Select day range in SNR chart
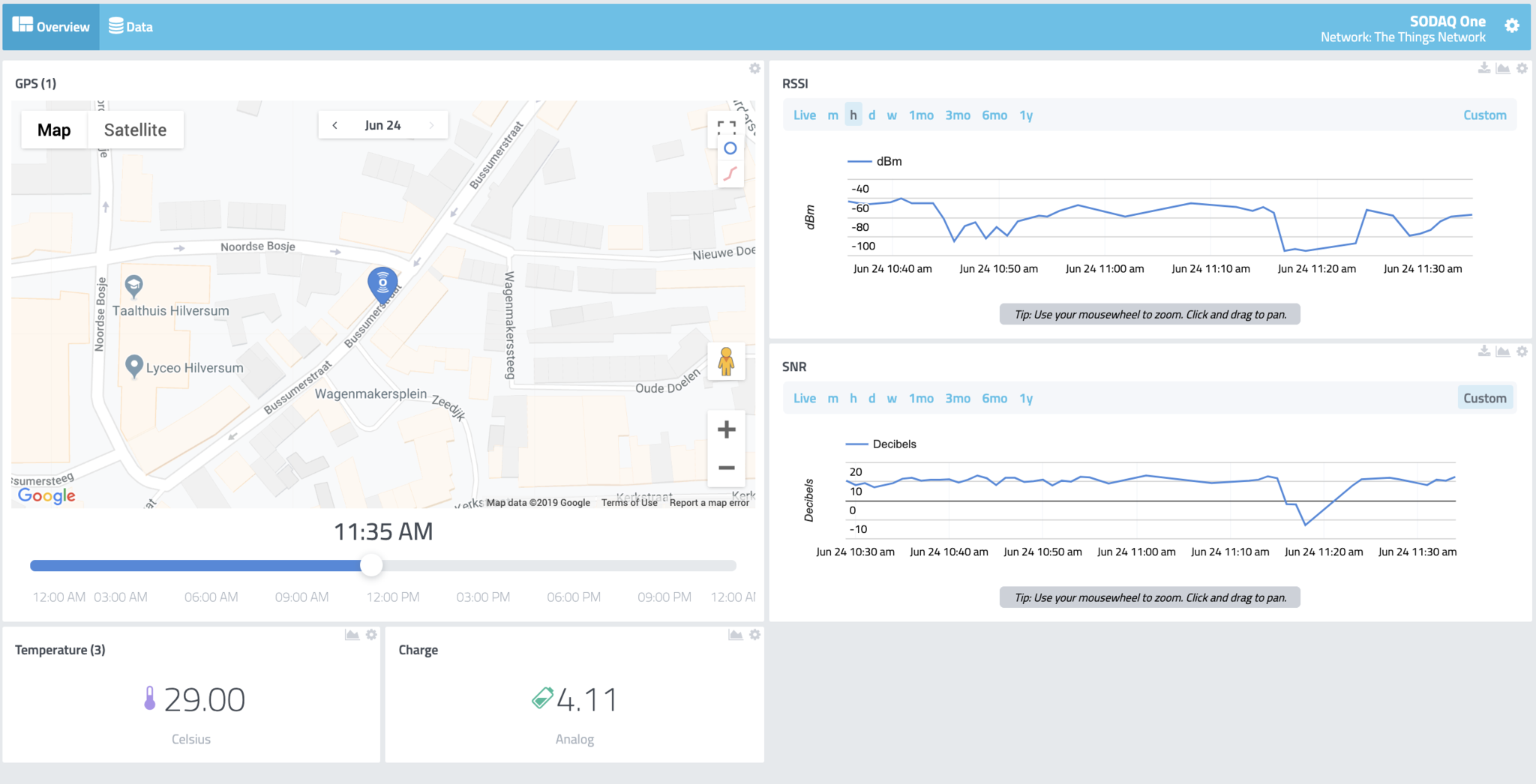 point(871,398)
